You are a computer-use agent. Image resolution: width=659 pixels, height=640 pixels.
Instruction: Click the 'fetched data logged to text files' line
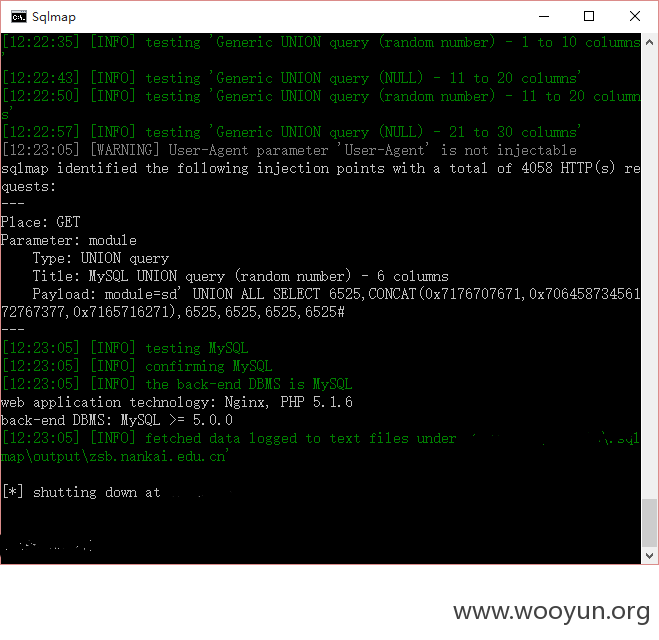click(x=321, y=438)
